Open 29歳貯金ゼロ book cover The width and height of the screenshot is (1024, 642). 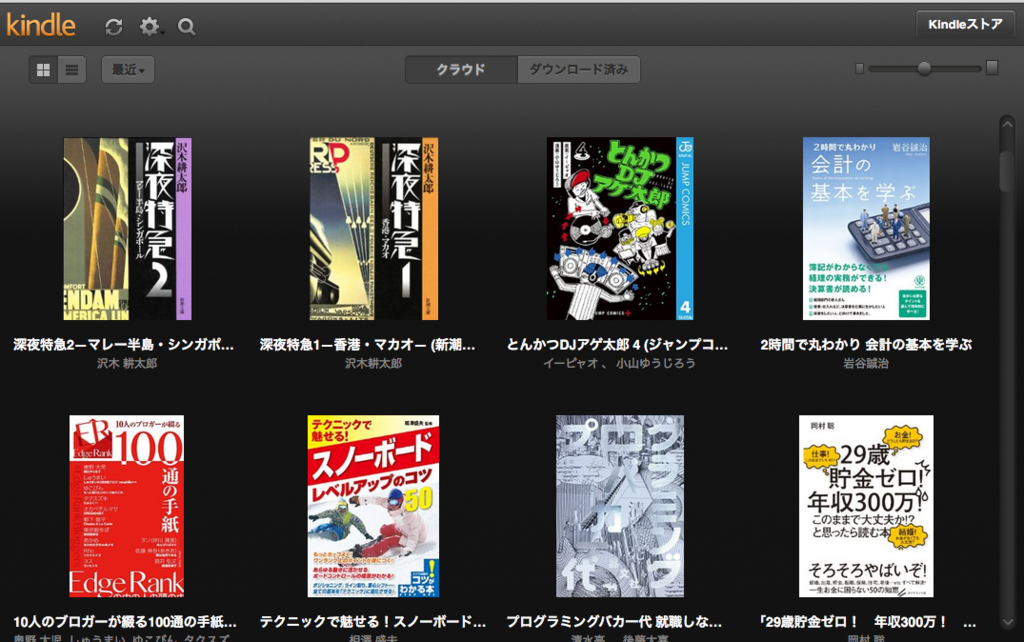click(866, 506)
